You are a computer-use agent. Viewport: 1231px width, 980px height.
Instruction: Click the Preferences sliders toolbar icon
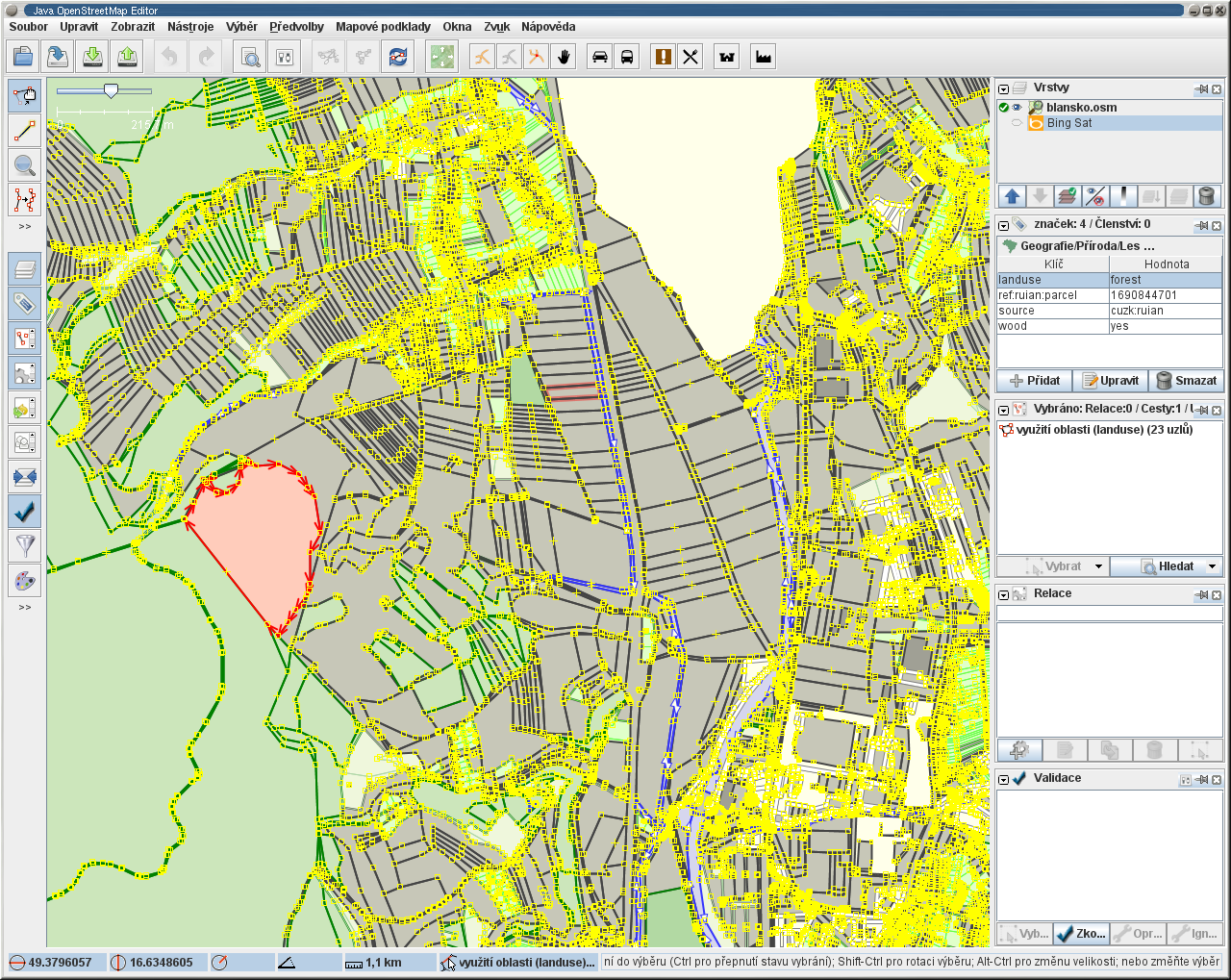(285, 57)
